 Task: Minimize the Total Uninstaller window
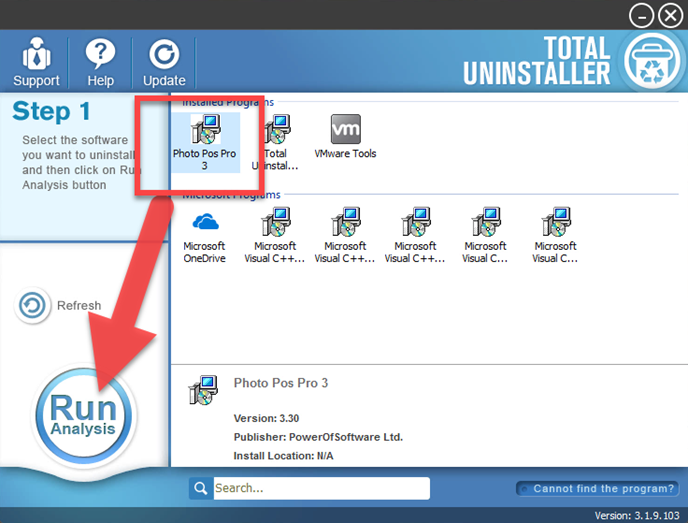click(x=641, y=16)
